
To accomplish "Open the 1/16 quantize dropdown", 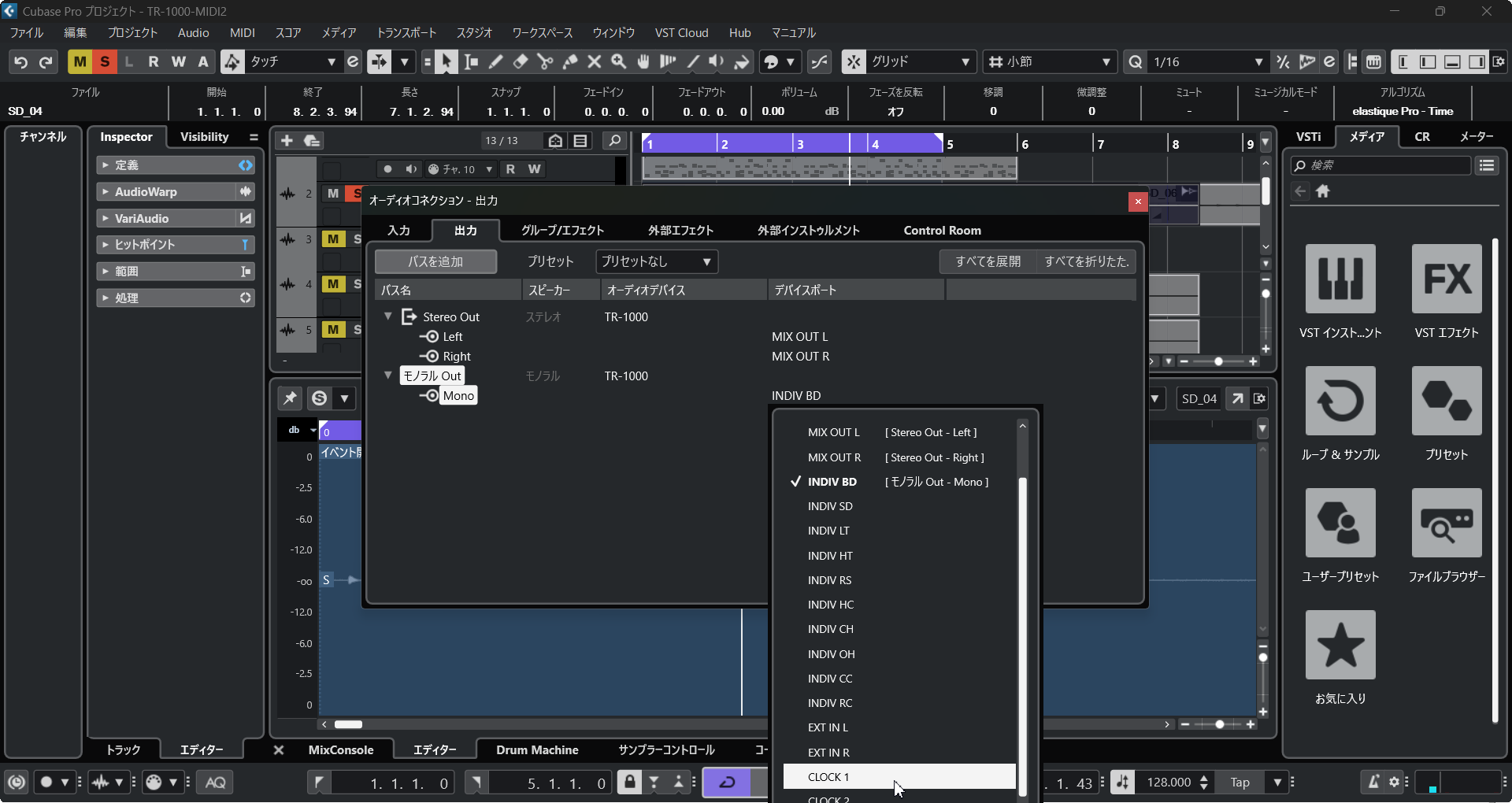I will (x=1206, y=61).
